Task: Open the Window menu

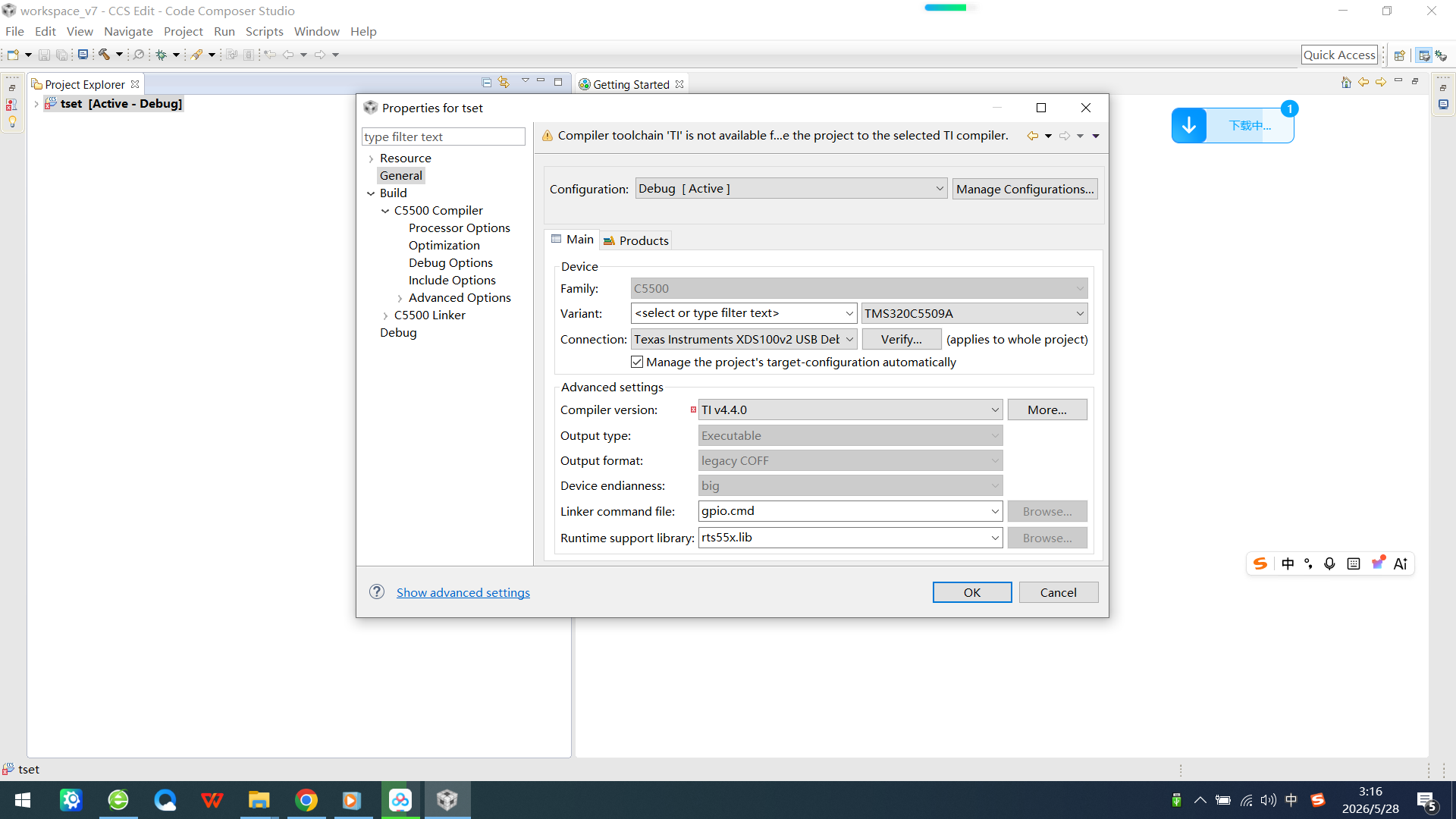Action: [x=316, y=32]
